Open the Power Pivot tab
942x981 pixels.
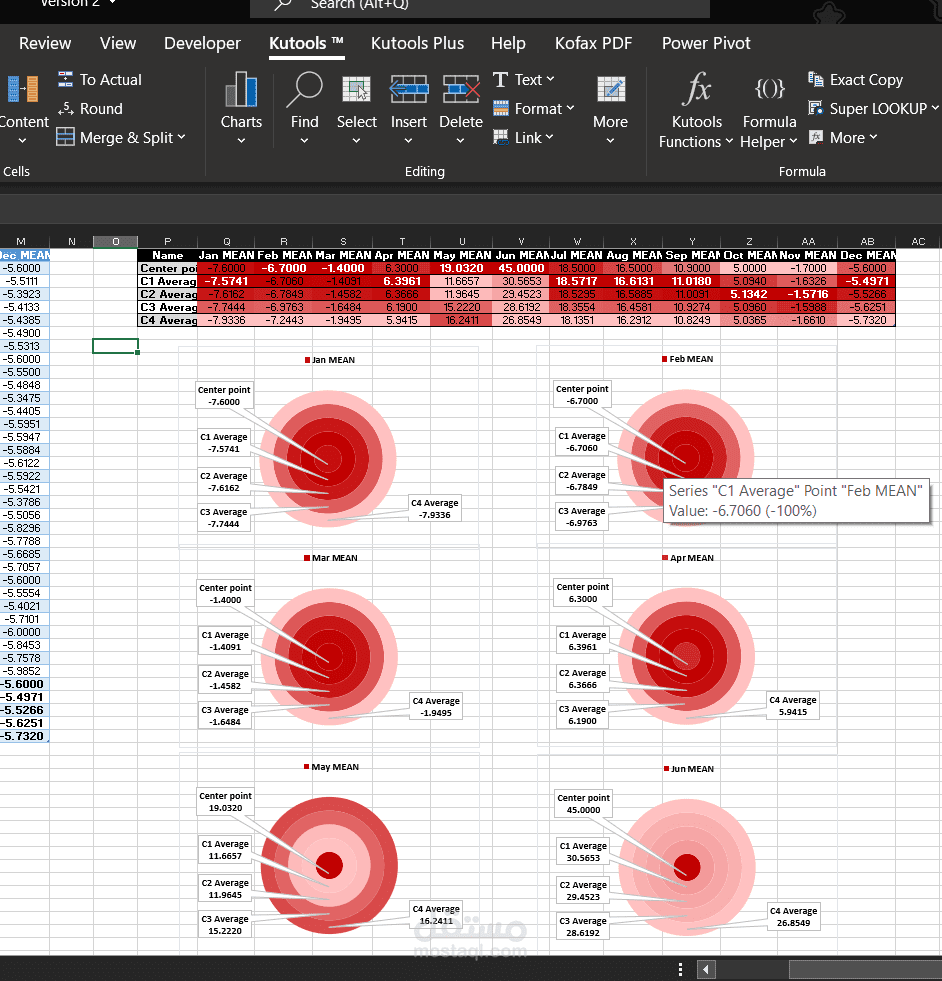pos(706,43)
